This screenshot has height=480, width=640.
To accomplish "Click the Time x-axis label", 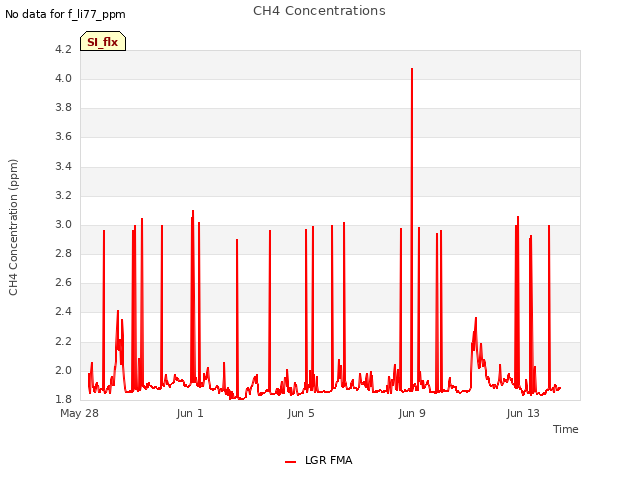I will pyautogui.click(x=566, y=429).
